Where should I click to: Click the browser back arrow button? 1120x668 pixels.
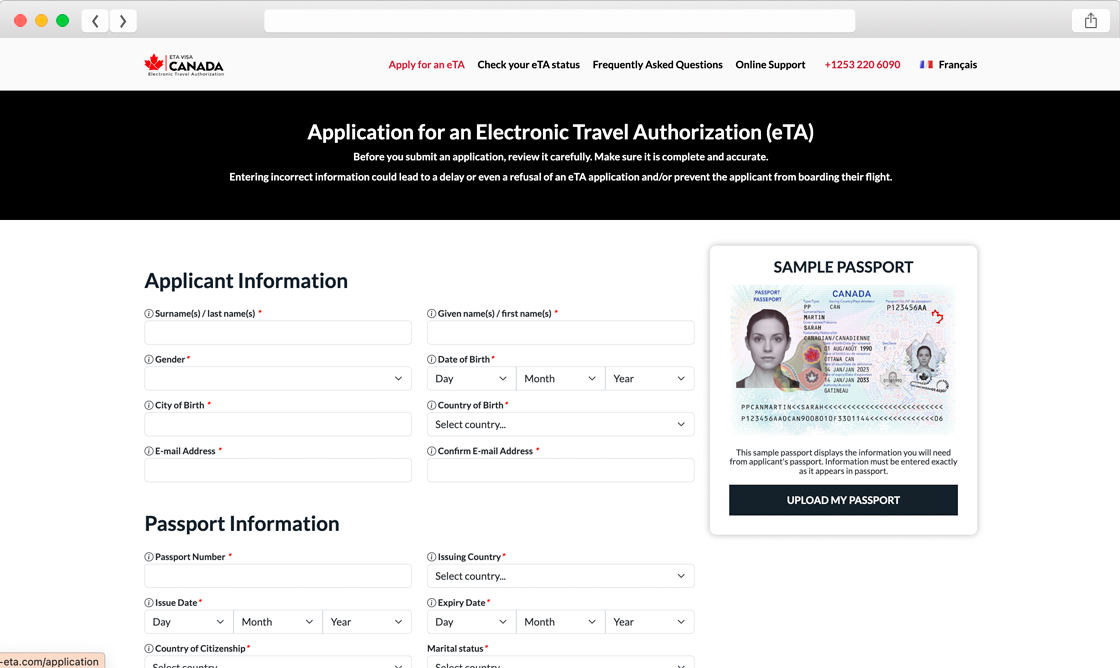pos(95,21)
